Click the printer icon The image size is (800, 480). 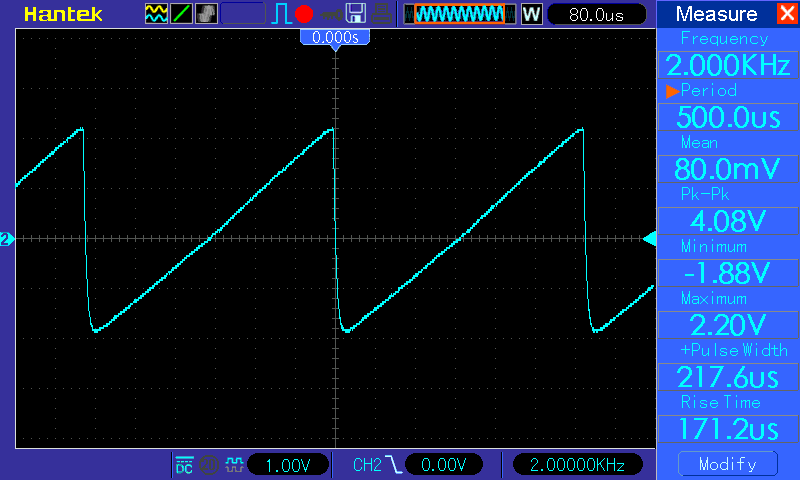[381, 14]
